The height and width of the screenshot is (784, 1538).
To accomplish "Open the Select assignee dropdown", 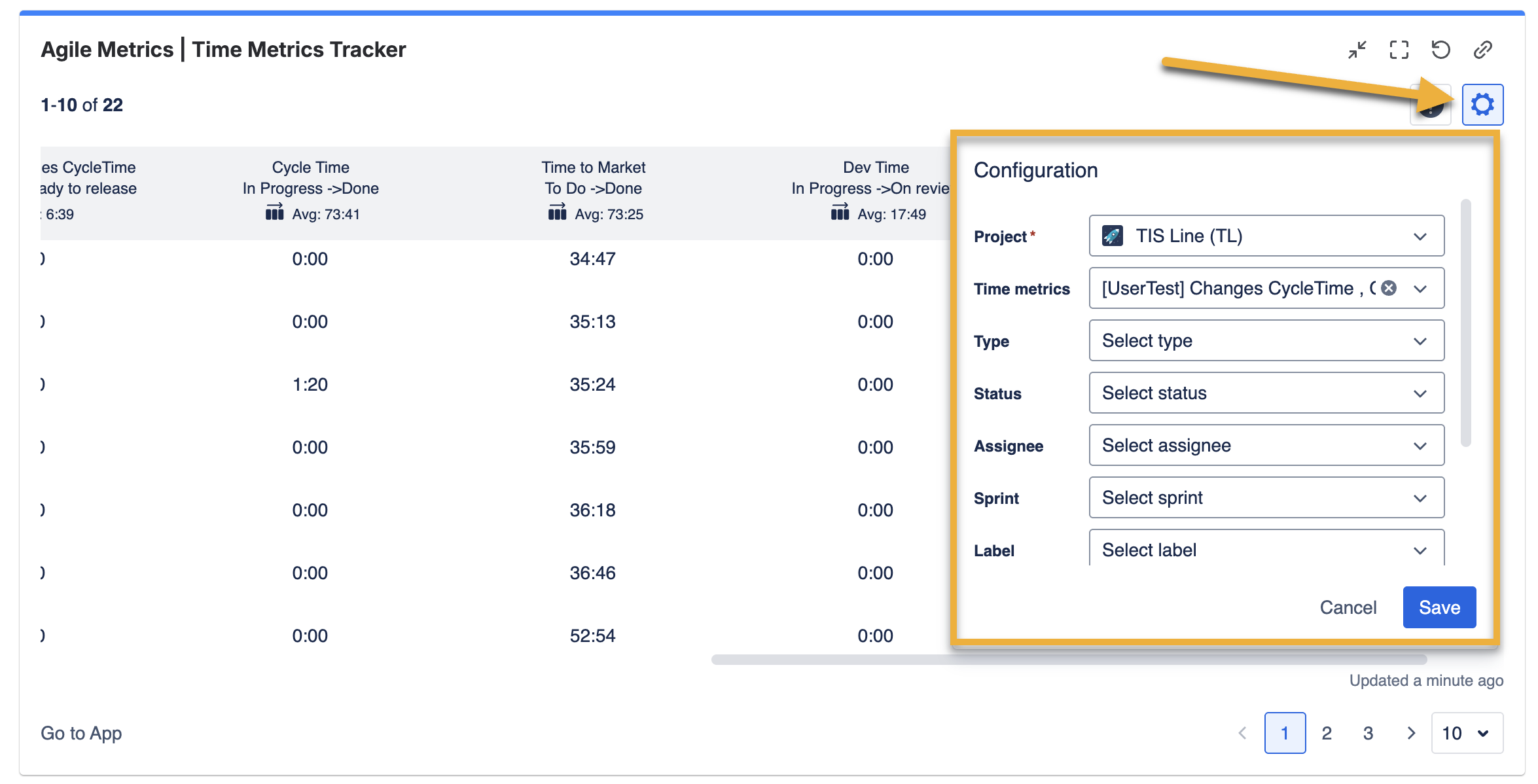I will click(x=1266, y=445).
